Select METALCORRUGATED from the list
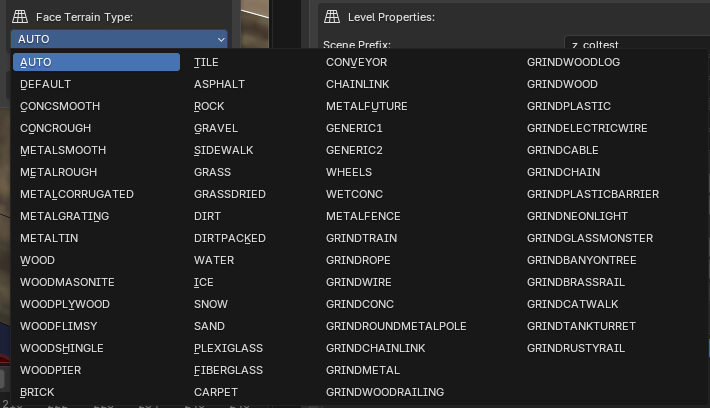This screenshot has width=710, height=408. click(77, 194)
